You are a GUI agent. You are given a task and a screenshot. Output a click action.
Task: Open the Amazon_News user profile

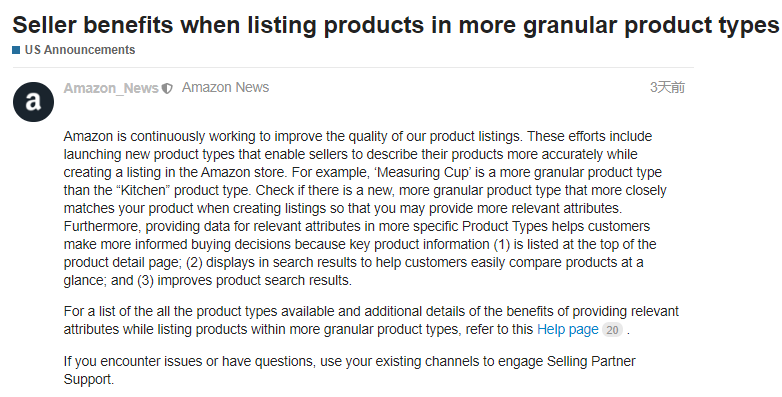[111, 88]
